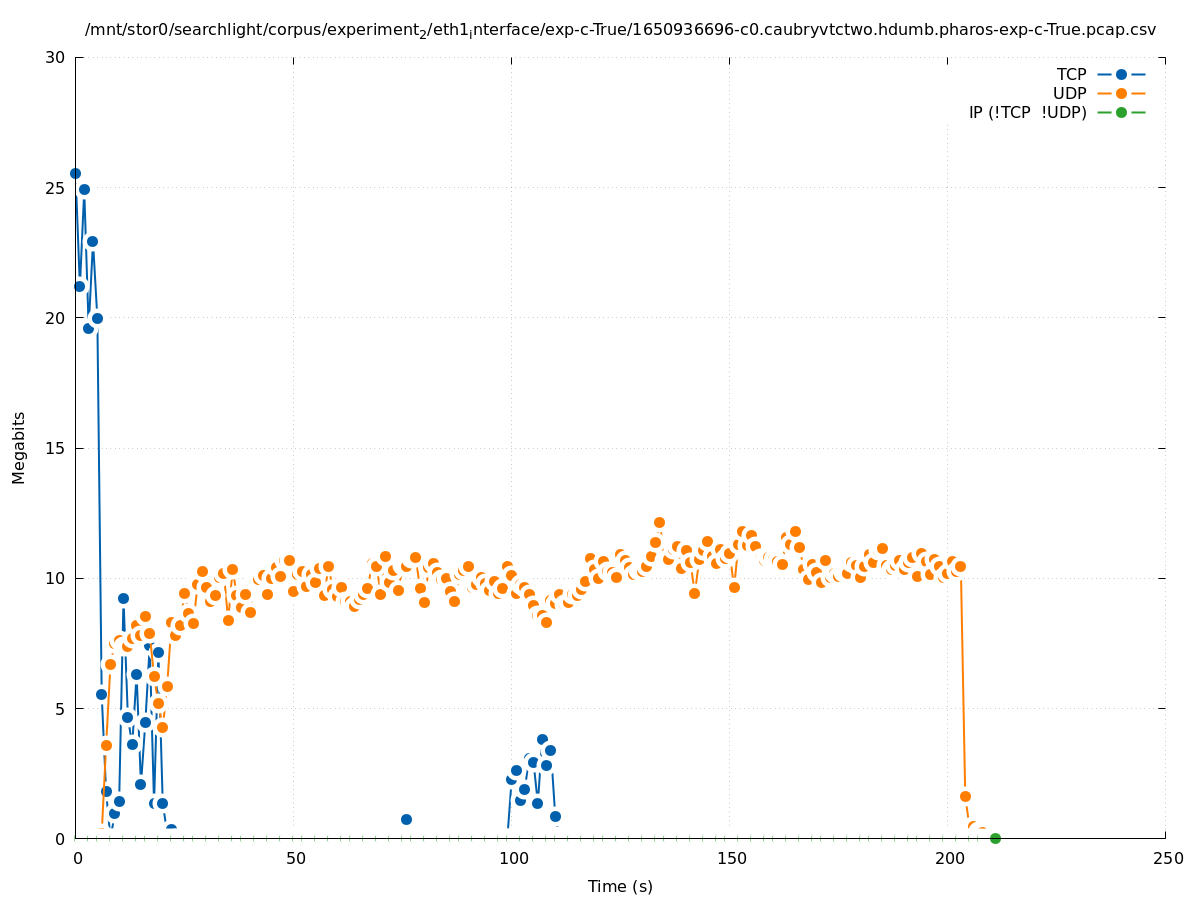Click the Megabits y-axis label
The height and width of the screenshot is (900, 1197).
(19, 447)
